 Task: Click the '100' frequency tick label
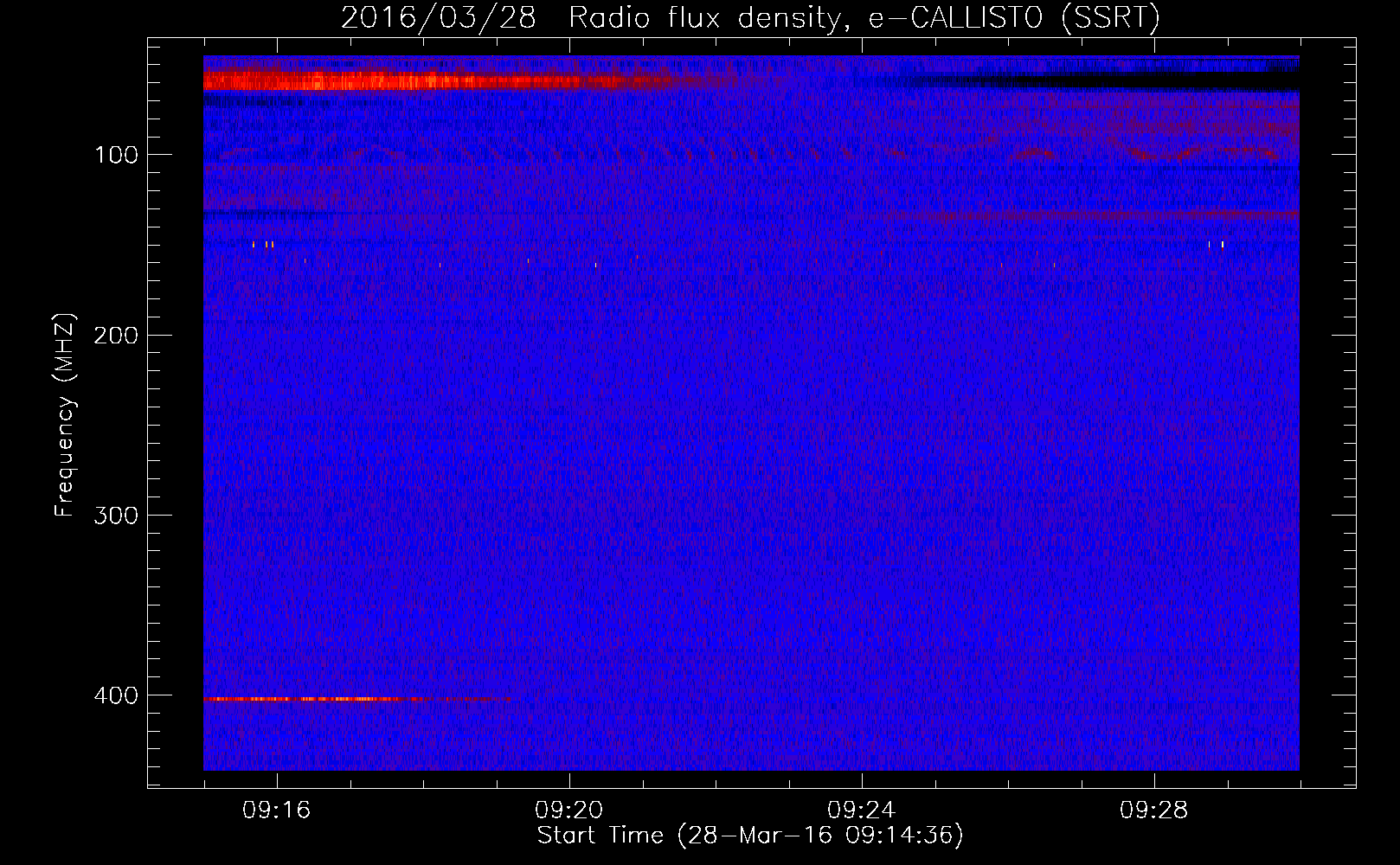click(x=116, y=155)
